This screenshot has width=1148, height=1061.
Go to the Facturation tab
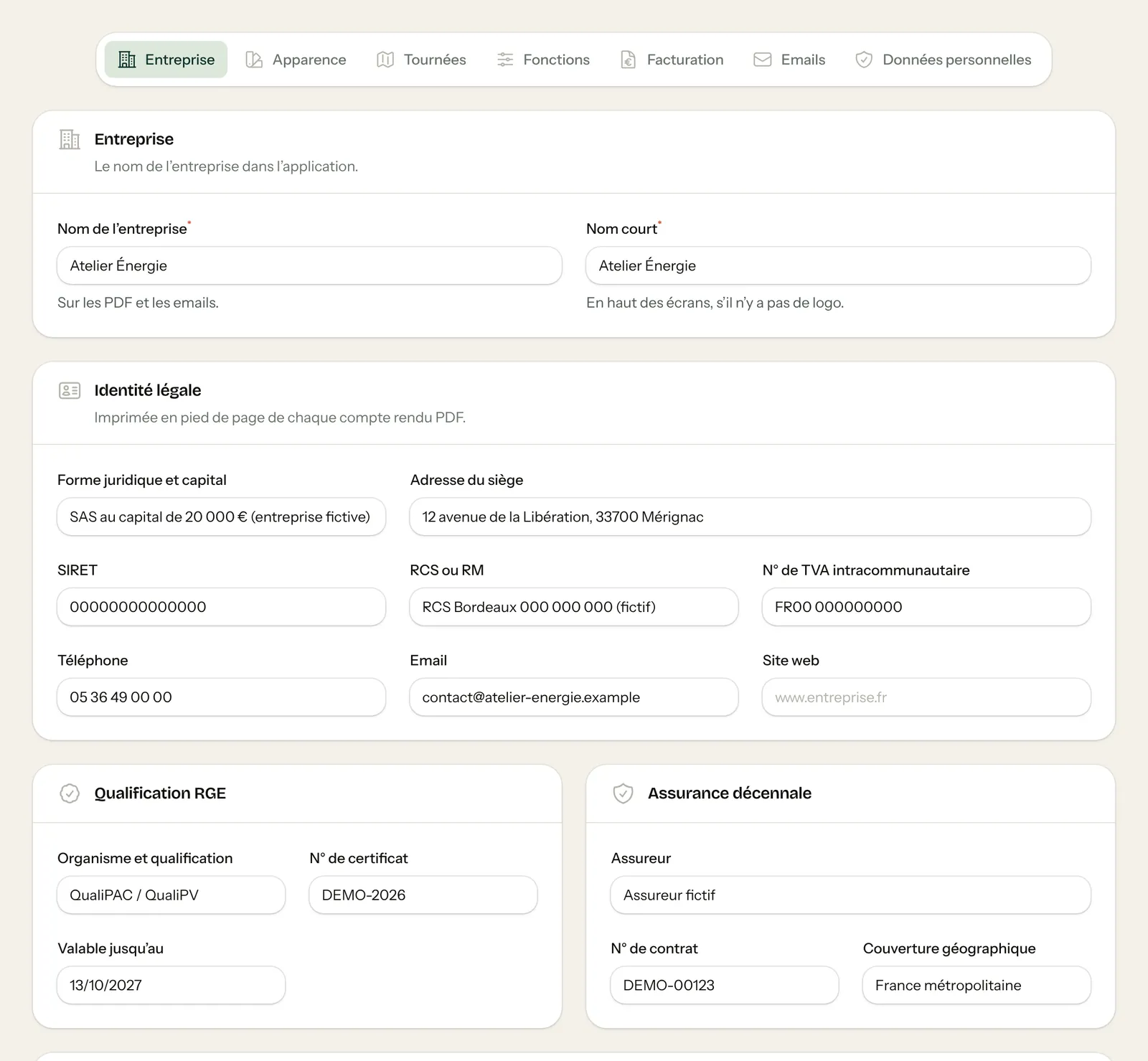coord(672,60)
